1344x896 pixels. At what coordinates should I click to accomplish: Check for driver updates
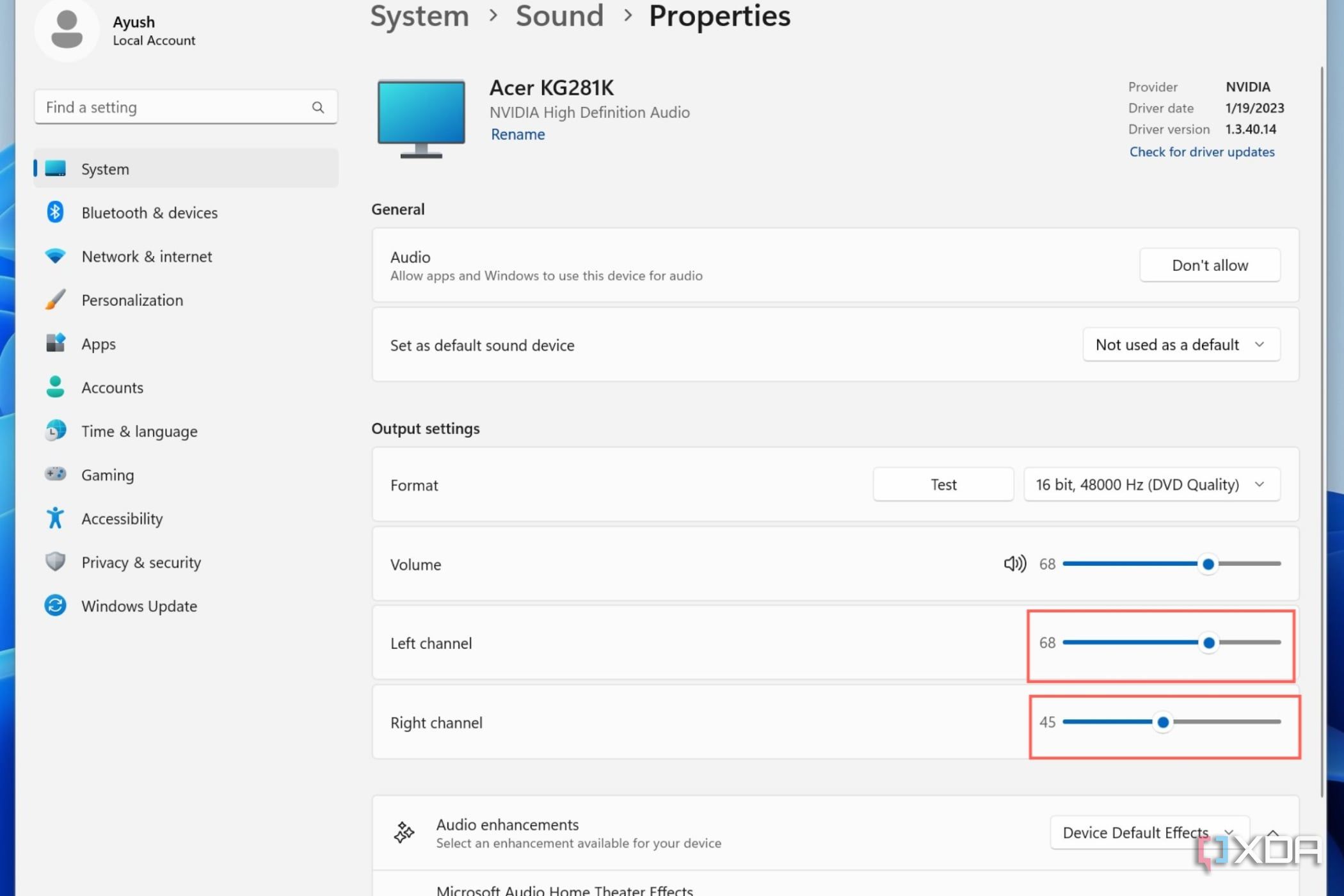point(1201,152)
